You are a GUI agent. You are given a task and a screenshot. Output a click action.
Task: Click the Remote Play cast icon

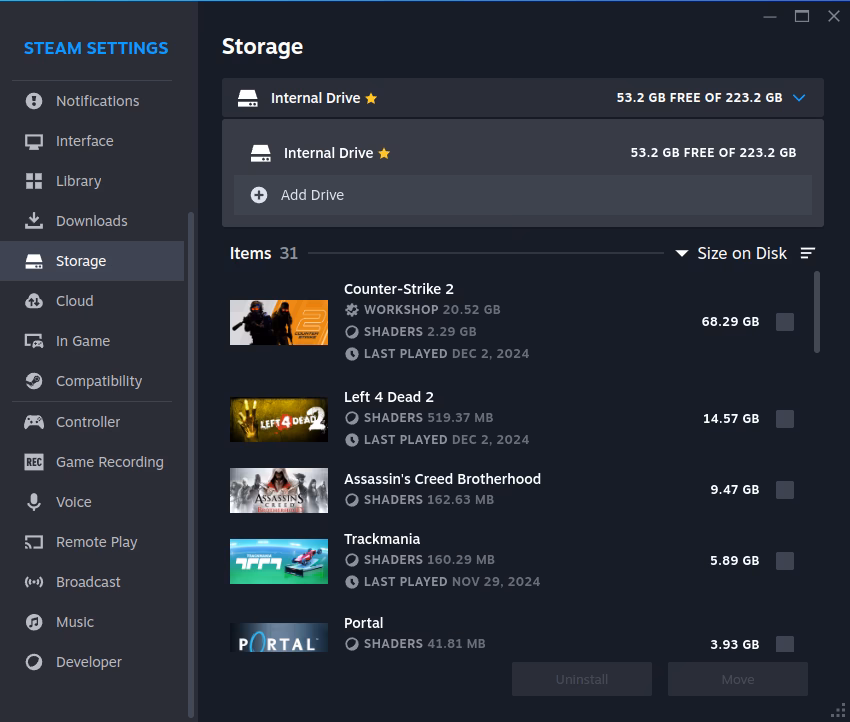click(34, 542)
